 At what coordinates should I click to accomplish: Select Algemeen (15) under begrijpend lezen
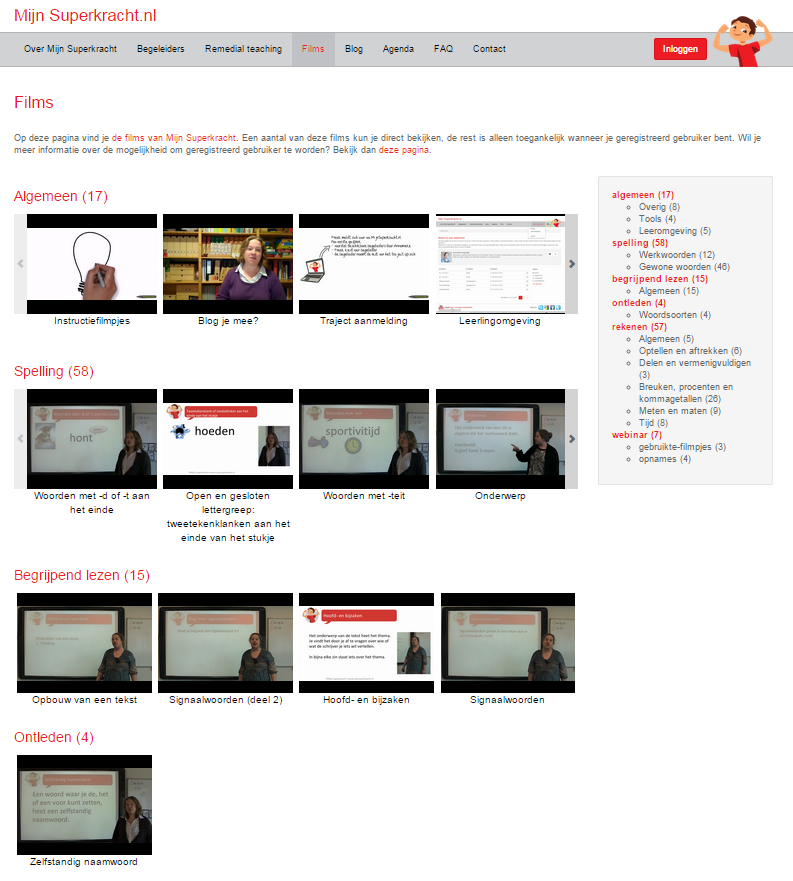coord(669,291)
